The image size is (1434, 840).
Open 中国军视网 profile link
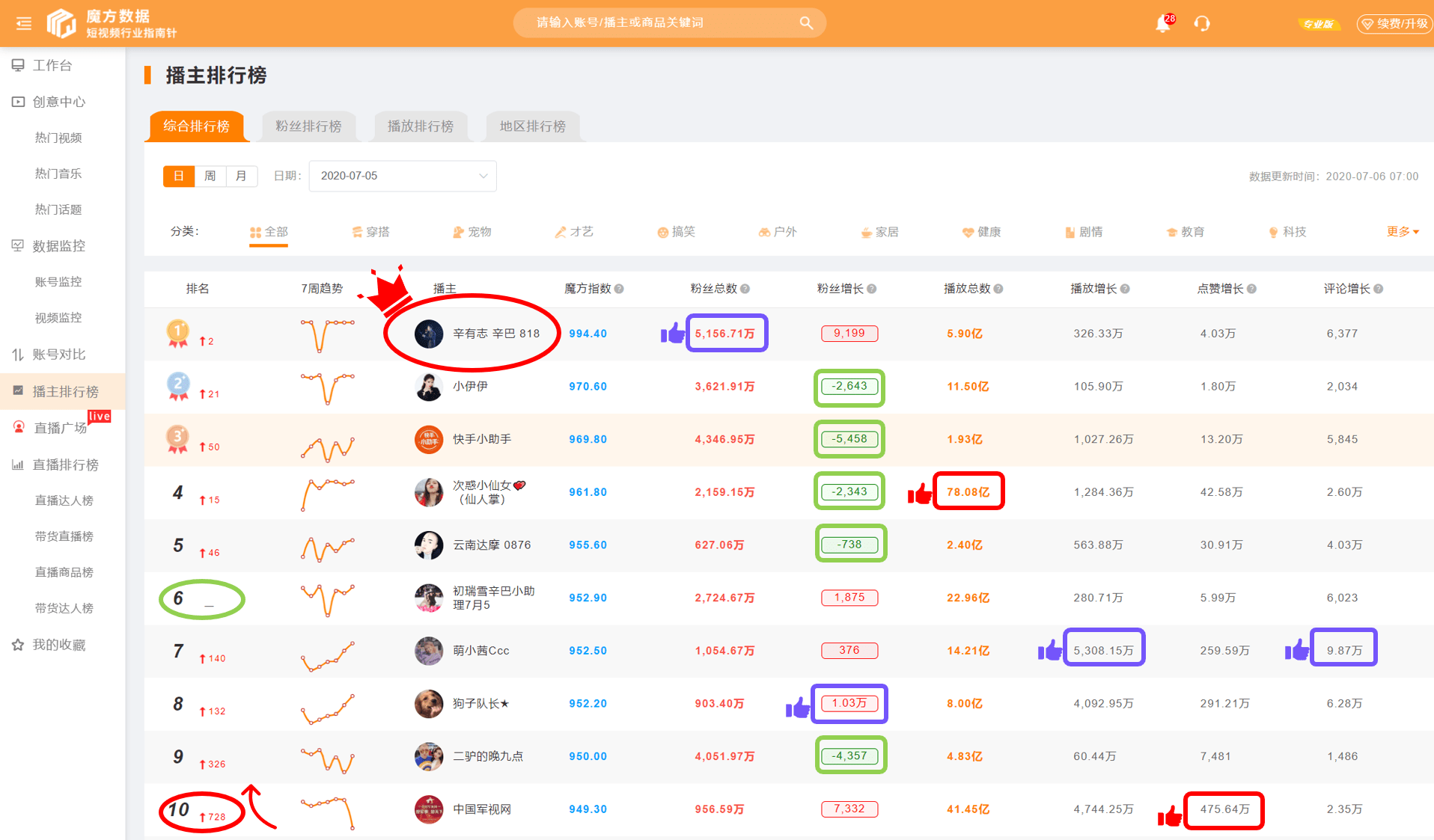482,809
